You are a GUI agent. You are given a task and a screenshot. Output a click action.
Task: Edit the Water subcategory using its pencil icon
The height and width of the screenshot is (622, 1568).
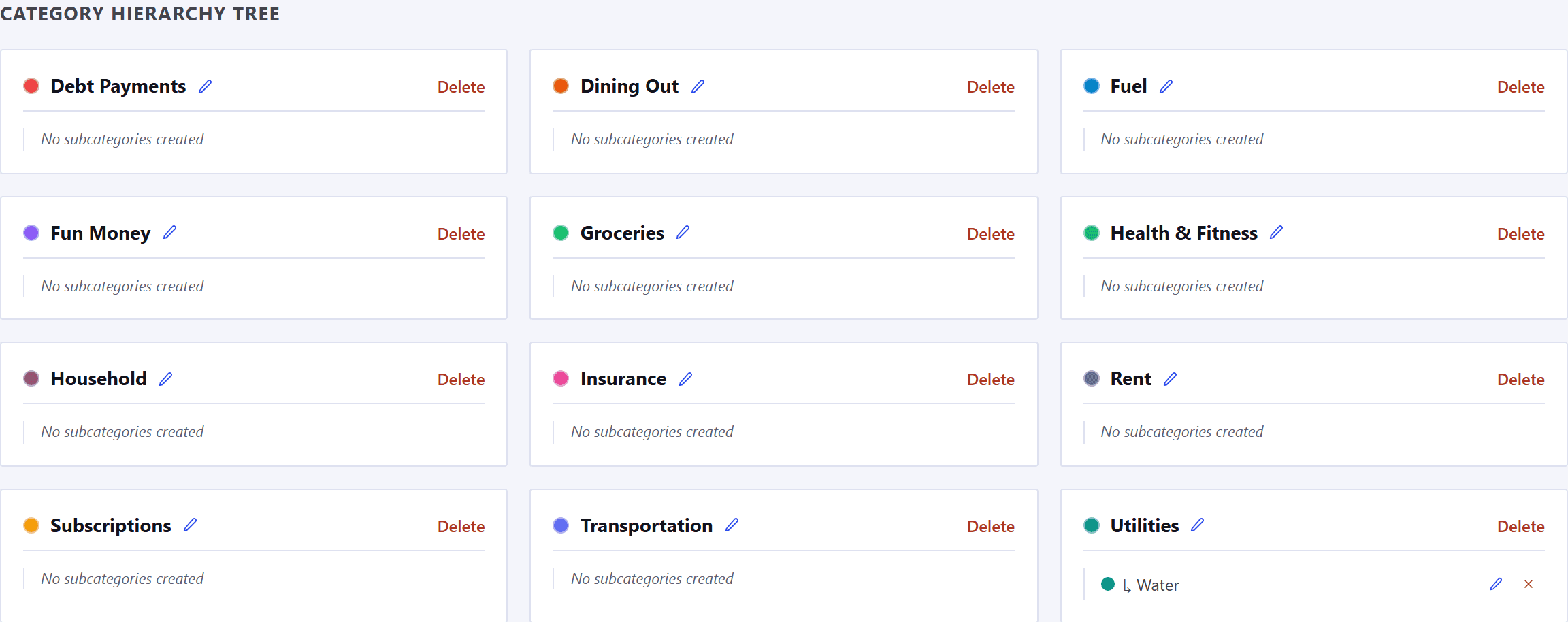[x=1496, y=584]
